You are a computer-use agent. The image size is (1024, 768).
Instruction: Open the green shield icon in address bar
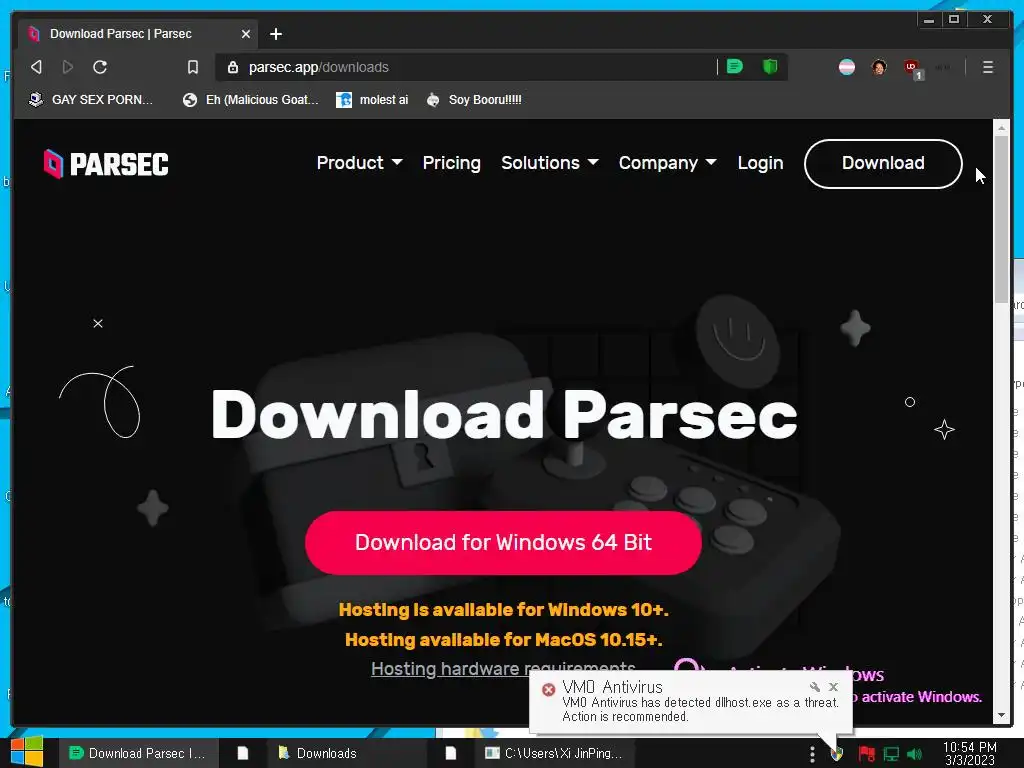pos(771,67)
